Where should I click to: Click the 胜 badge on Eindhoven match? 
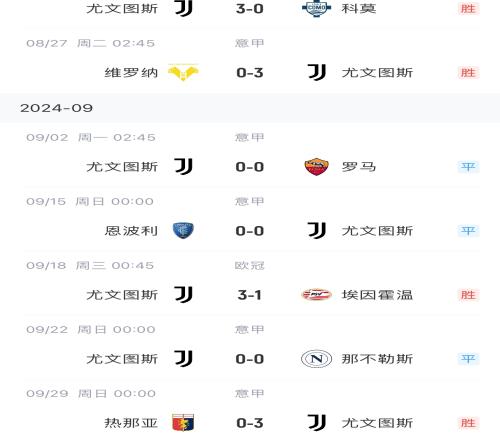pyautogui.click(x=468, y=295)
